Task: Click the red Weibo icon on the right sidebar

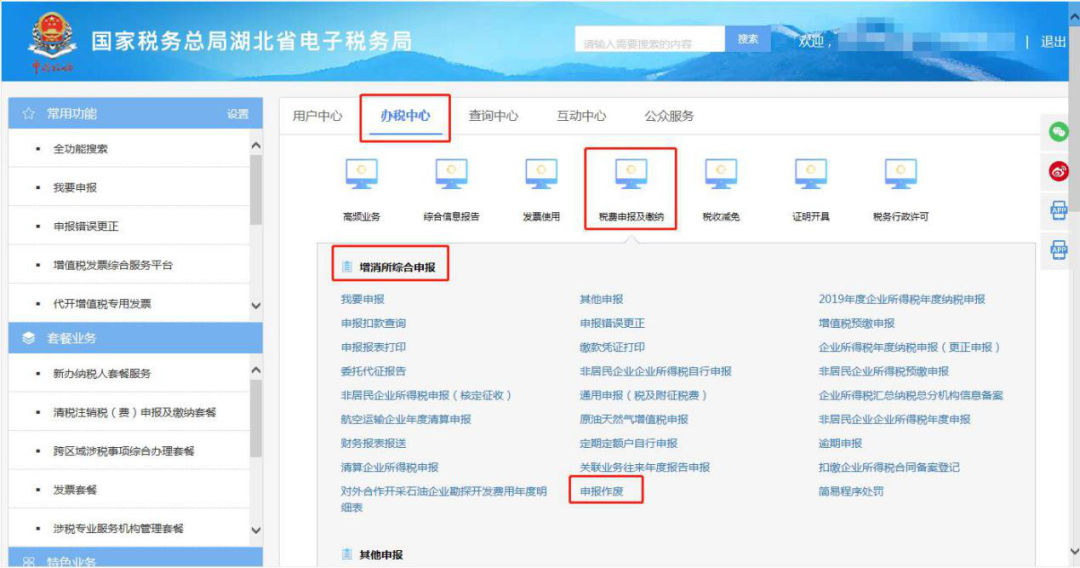Action: coord(1059,171)
